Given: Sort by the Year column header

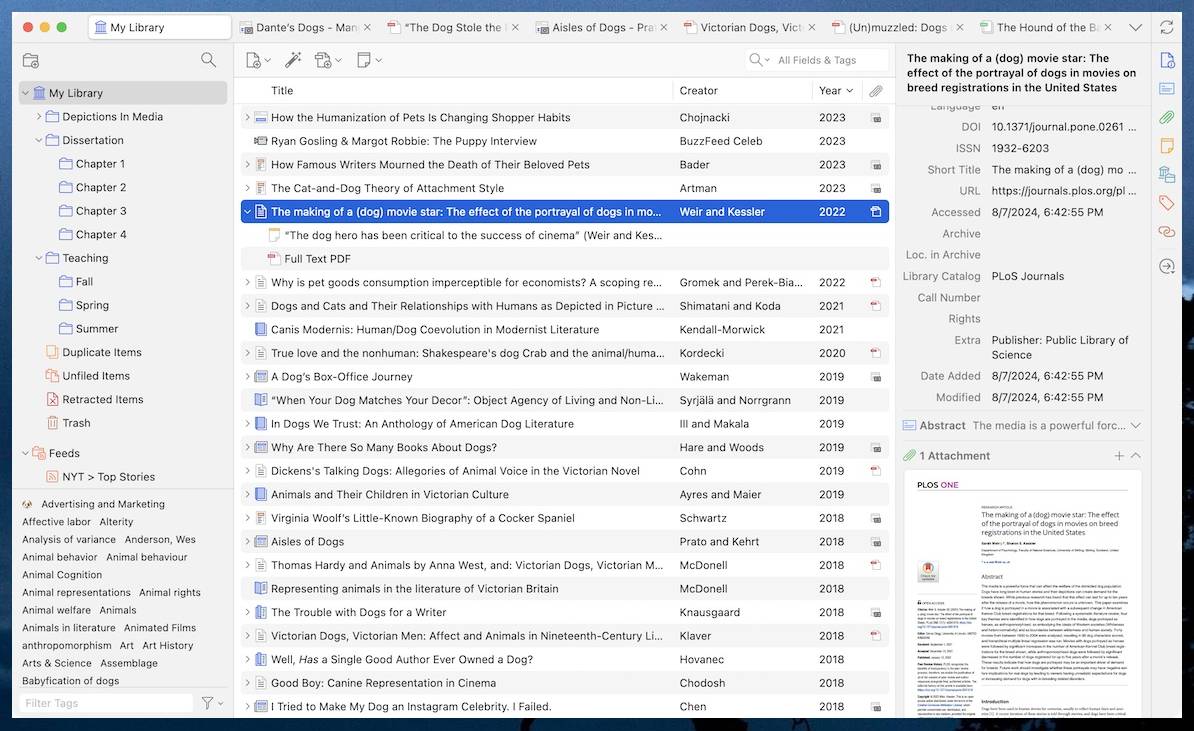Looking at the screenshot, I should (x=836, y=91).
